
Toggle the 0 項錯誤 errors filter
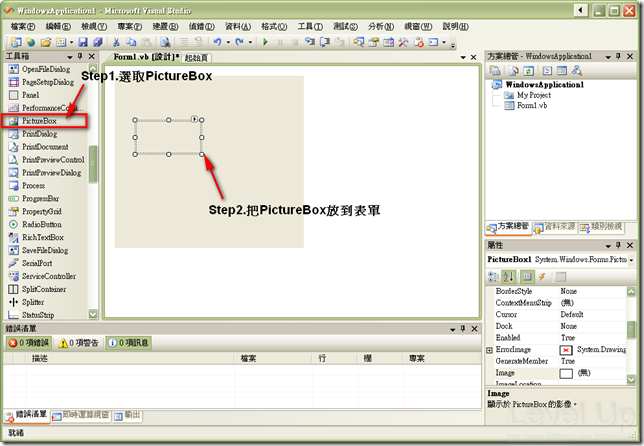click(28, 343)
